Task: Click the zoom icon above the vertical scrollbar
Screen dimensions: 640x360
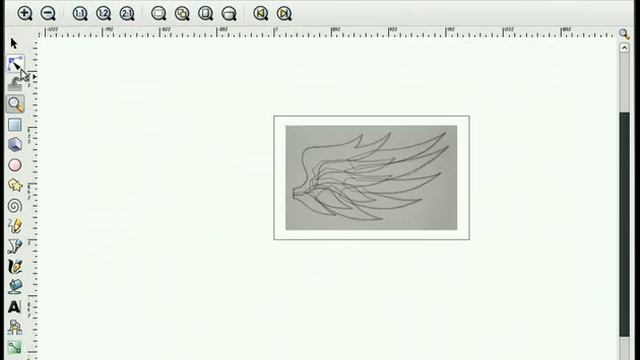Action: (x=624, y=34)
